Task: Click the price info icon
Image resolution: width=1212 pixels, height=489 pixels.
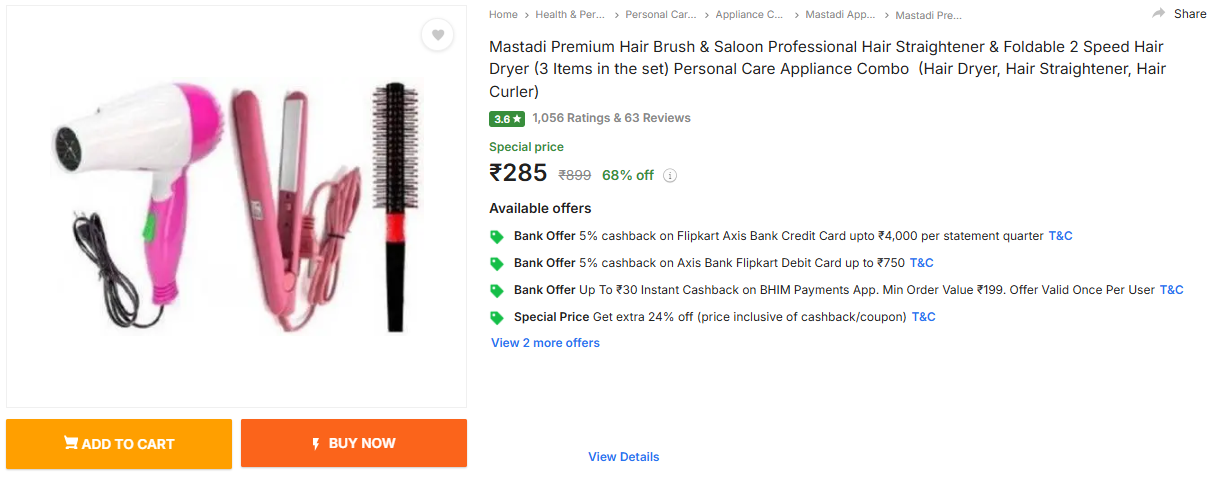Action: [x=670, y=176]
